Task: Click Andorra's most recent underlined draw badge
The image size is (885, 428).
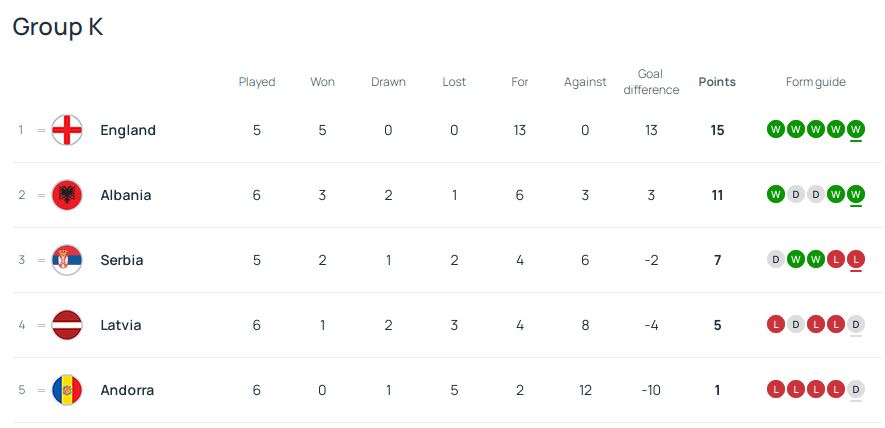Action: coord(855,390)
